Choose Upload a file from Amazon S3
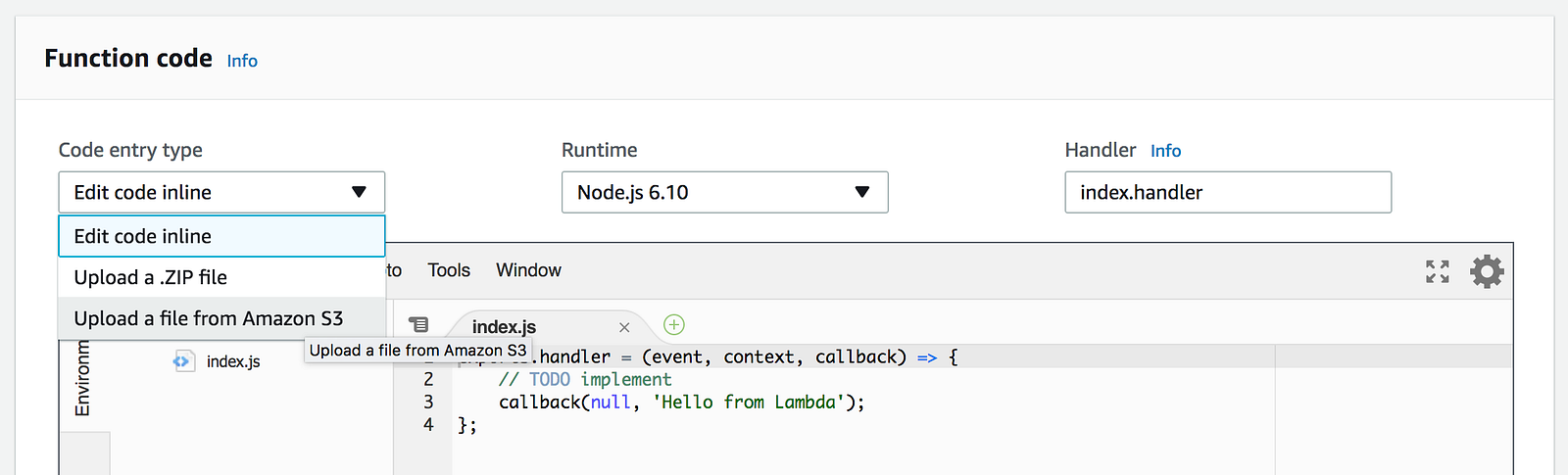The height and width of the screenshot is (475, 1568). 221,318
